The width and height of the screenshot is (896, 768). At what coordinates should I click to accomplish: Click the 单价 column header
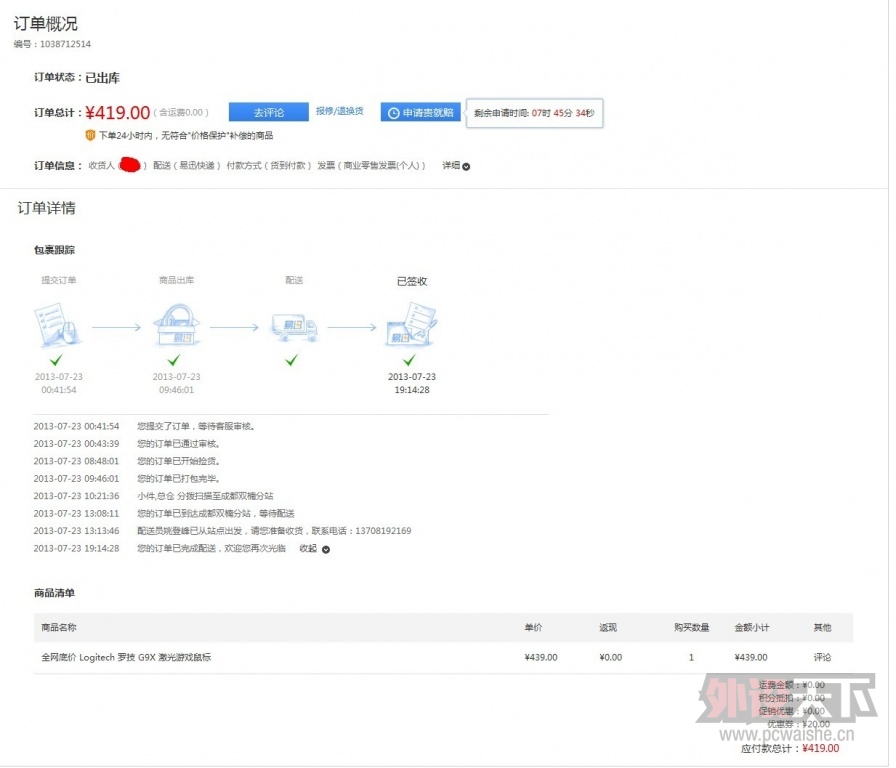tap(533, 627)
